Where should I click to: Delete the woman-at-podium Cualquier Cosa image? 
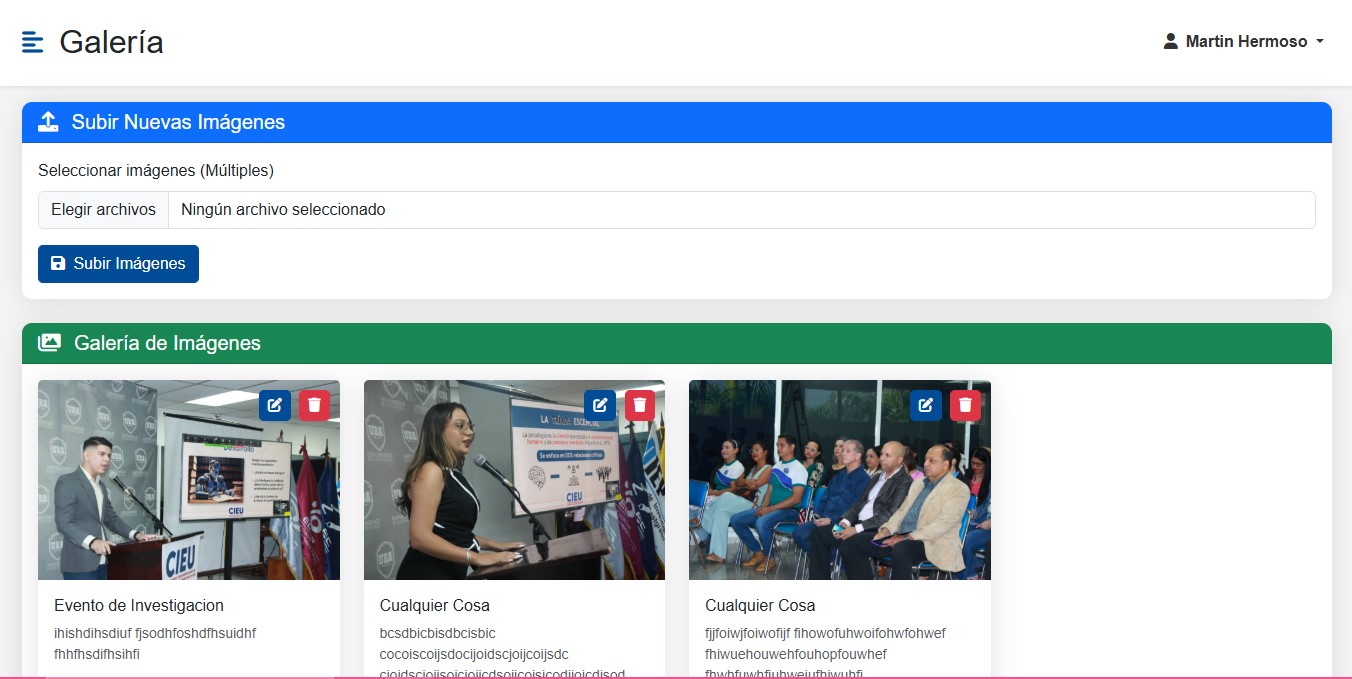coord(640,405)
